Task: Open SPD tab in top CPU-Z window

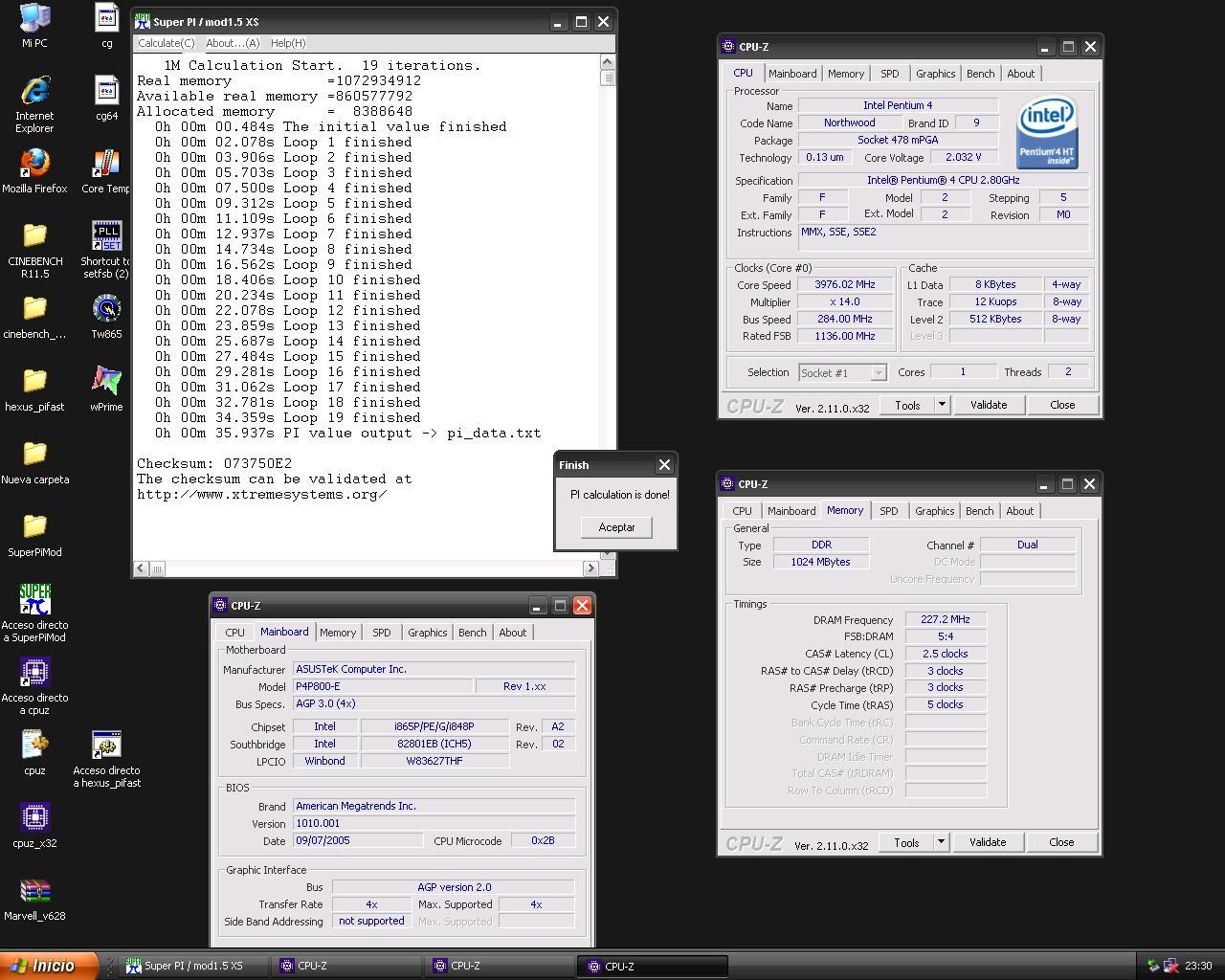Action: tap(890, 74)
